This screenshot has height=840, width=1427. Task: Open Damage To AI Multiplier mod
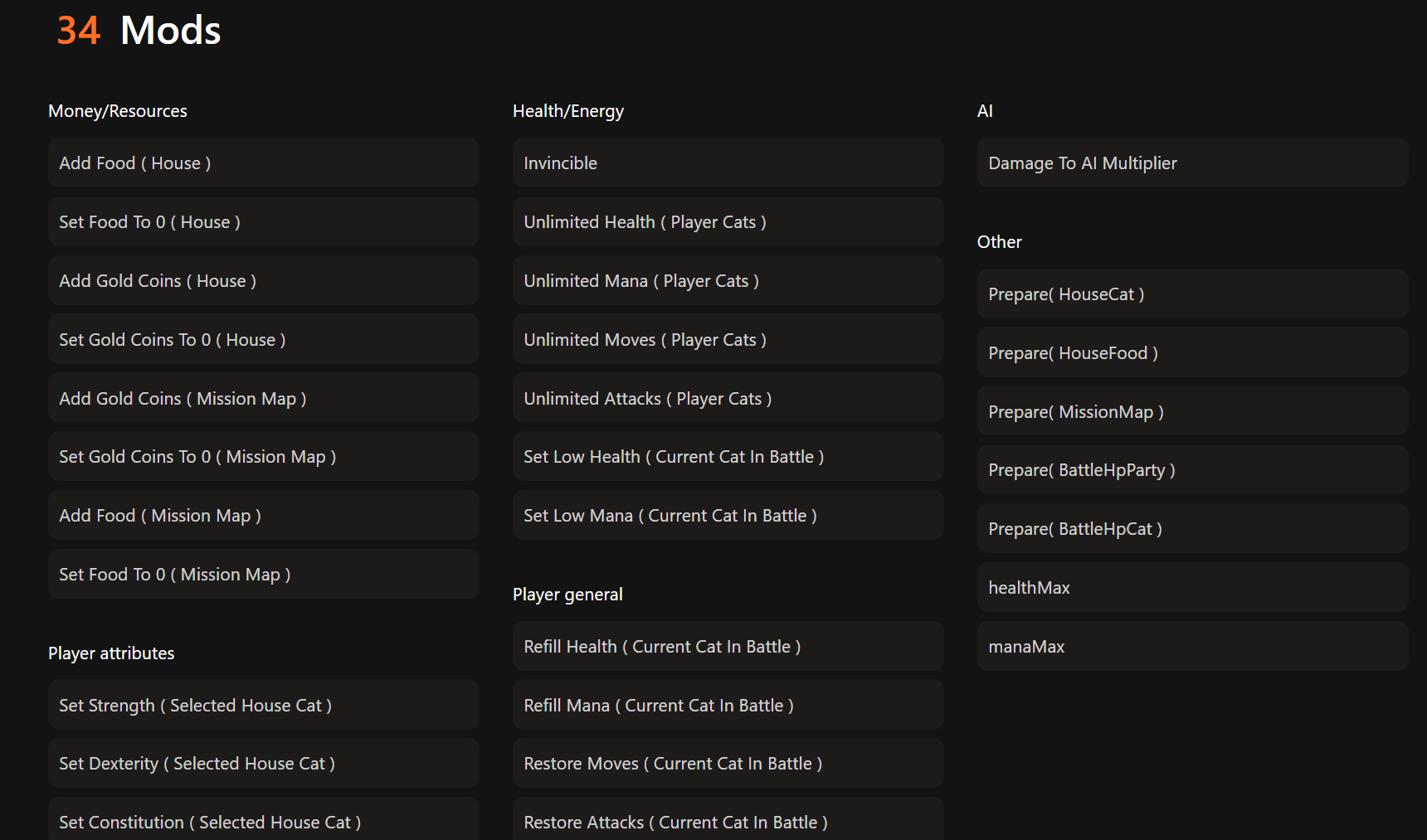(1191, 163)
